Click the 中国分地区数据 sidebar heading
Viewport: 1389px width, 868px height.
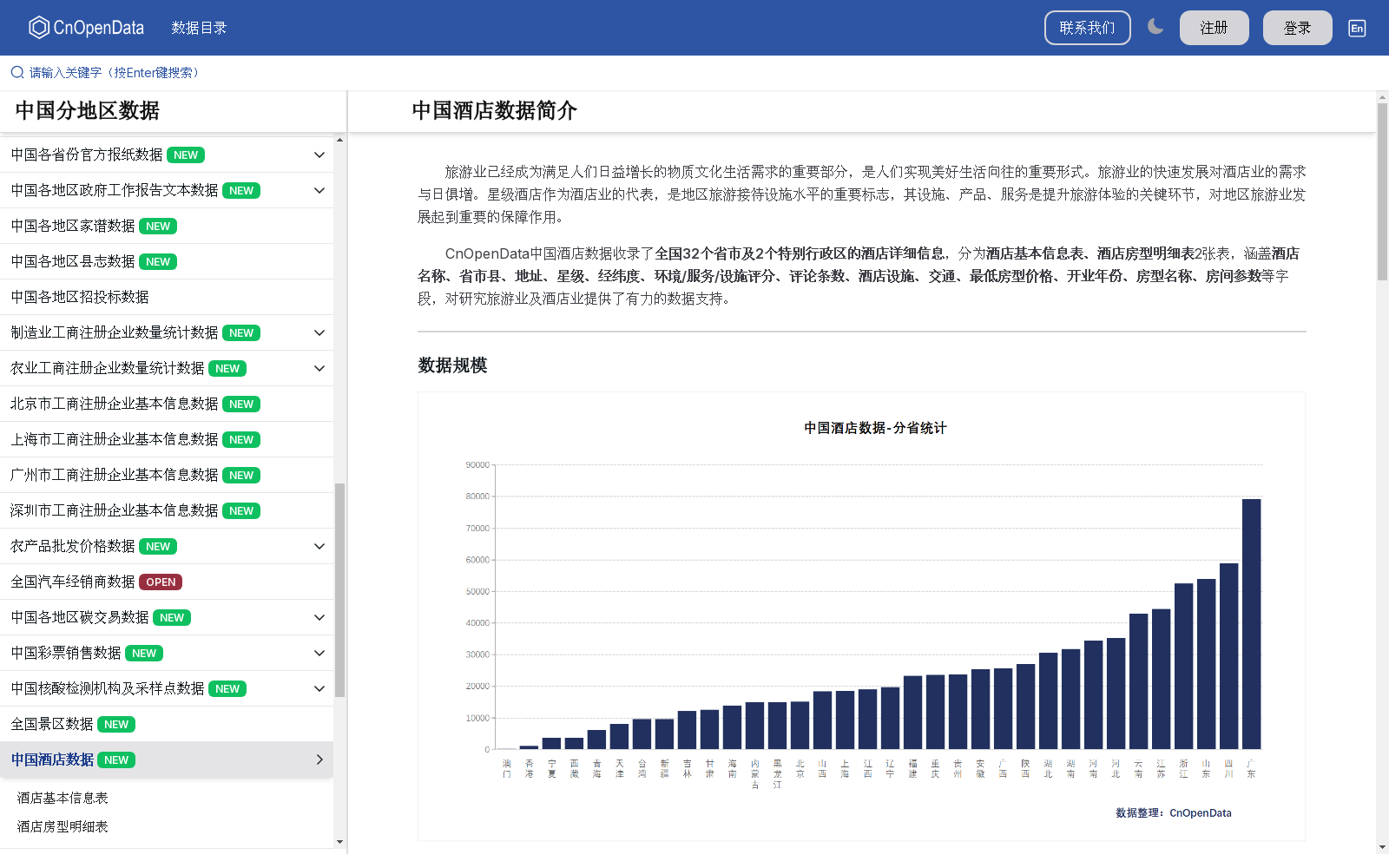pos(88,111)
